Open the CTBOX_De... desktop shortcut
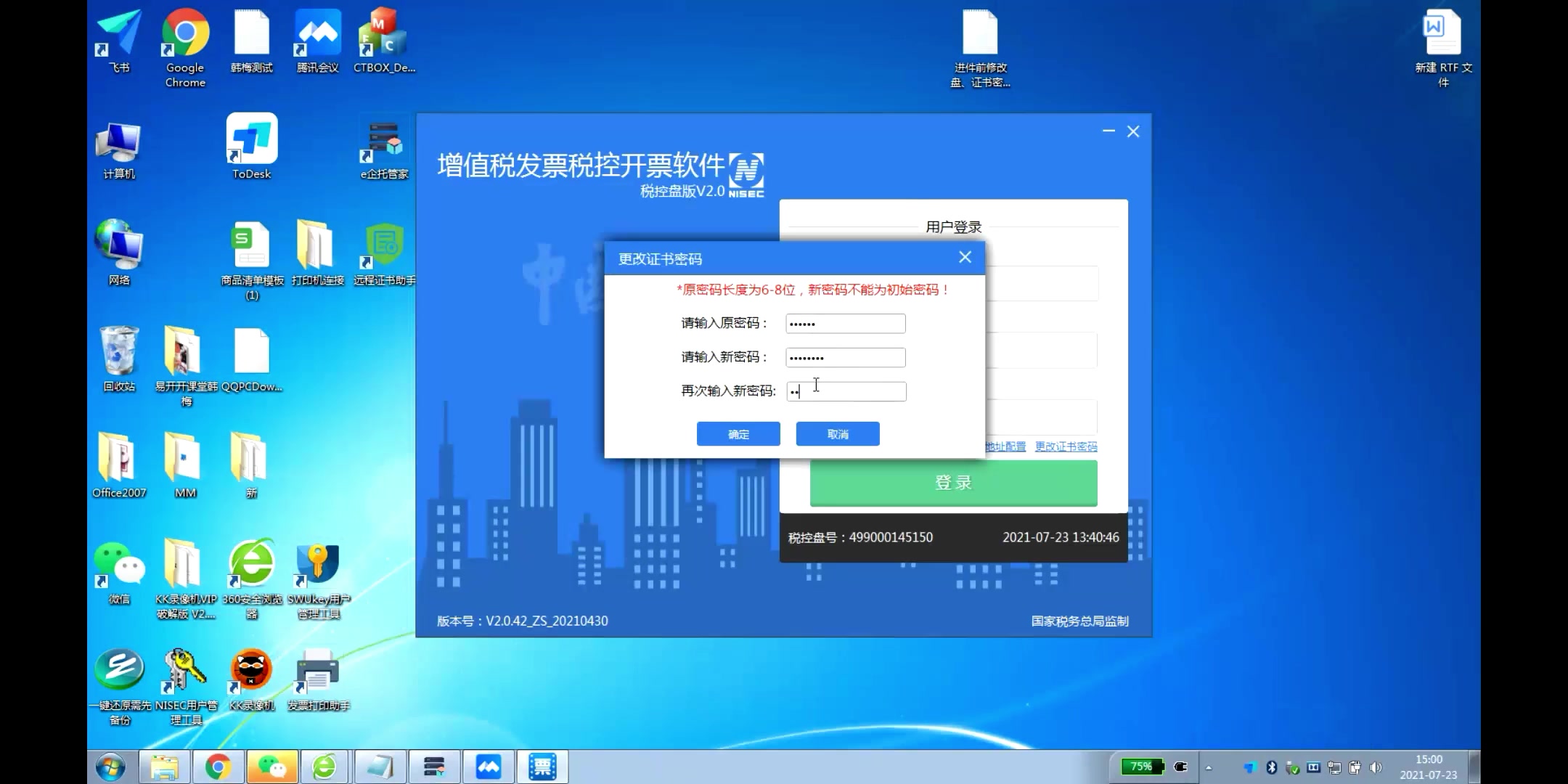The width and height of the screenshot is (1568, 784). (384, 41)
